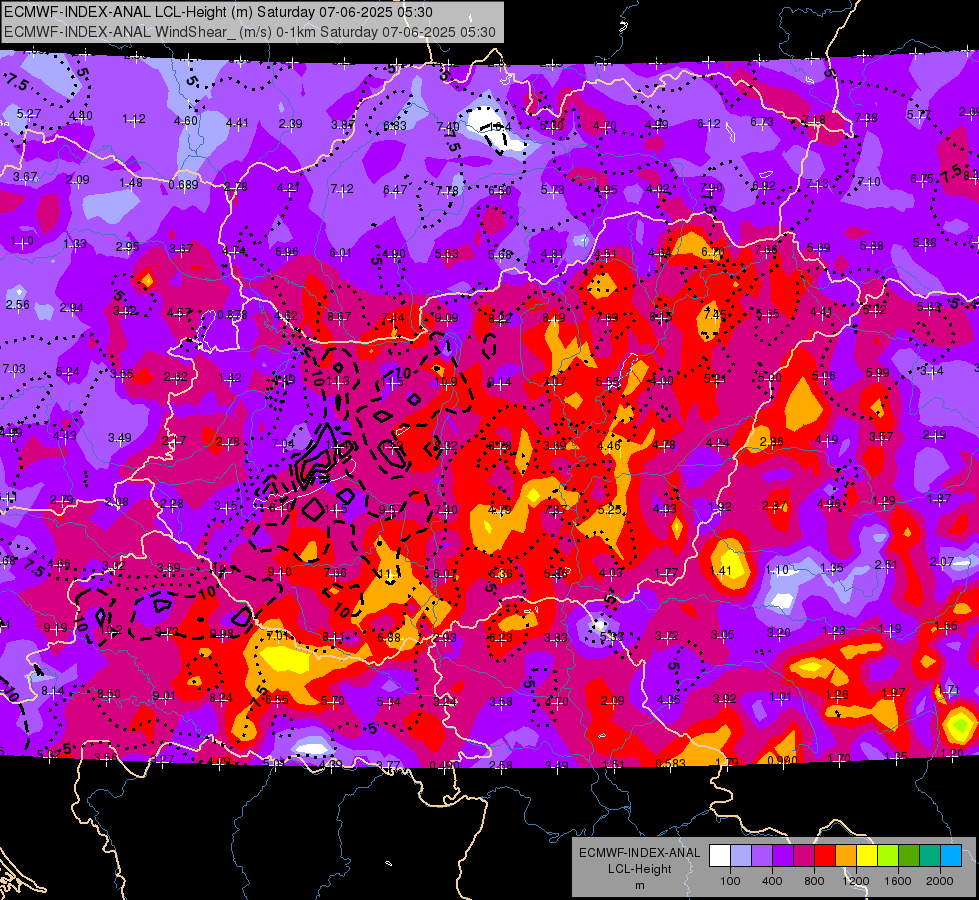Click the legend tick label 800
Screen dimensions: 979x900
tap(814, 881)
